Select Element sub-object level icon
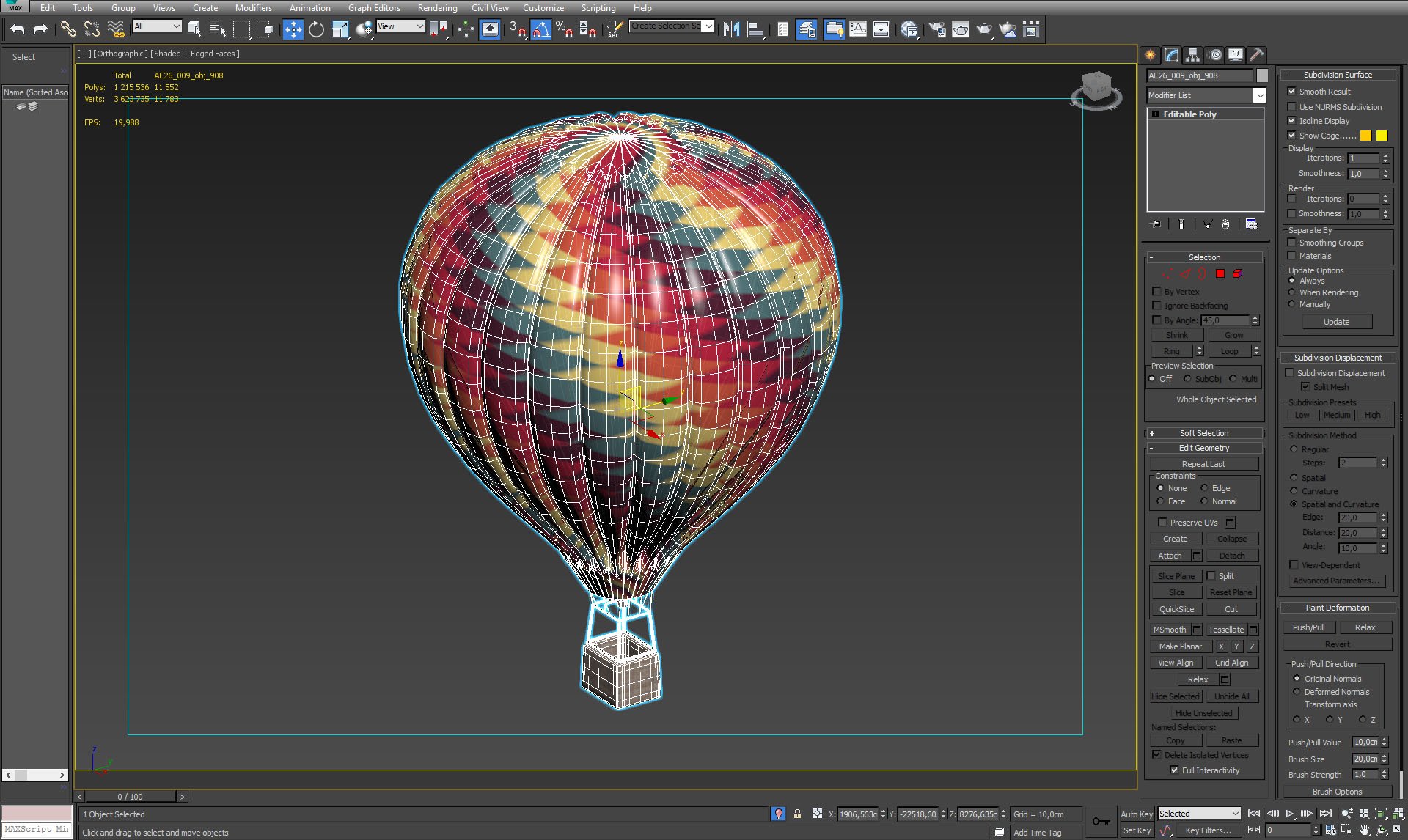Image resolution: width=1408 pixels, height=840 pixels. (1238, 273)
